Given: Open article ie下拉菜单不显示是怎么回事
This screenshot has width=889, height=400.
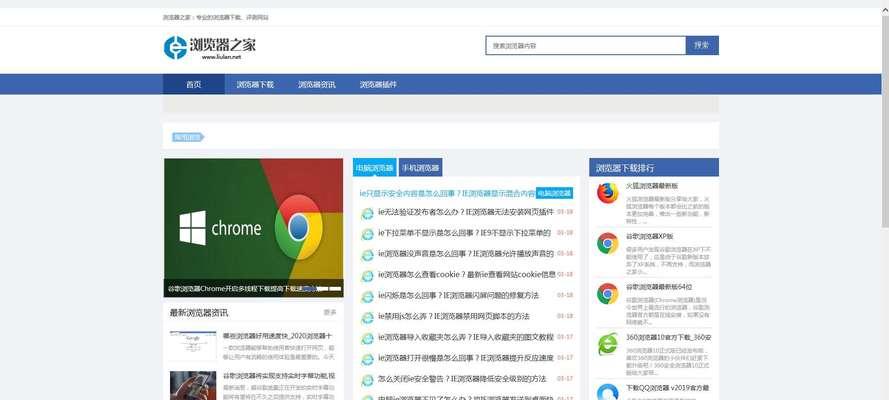Looking at the screenshot, I should [464, 233].
